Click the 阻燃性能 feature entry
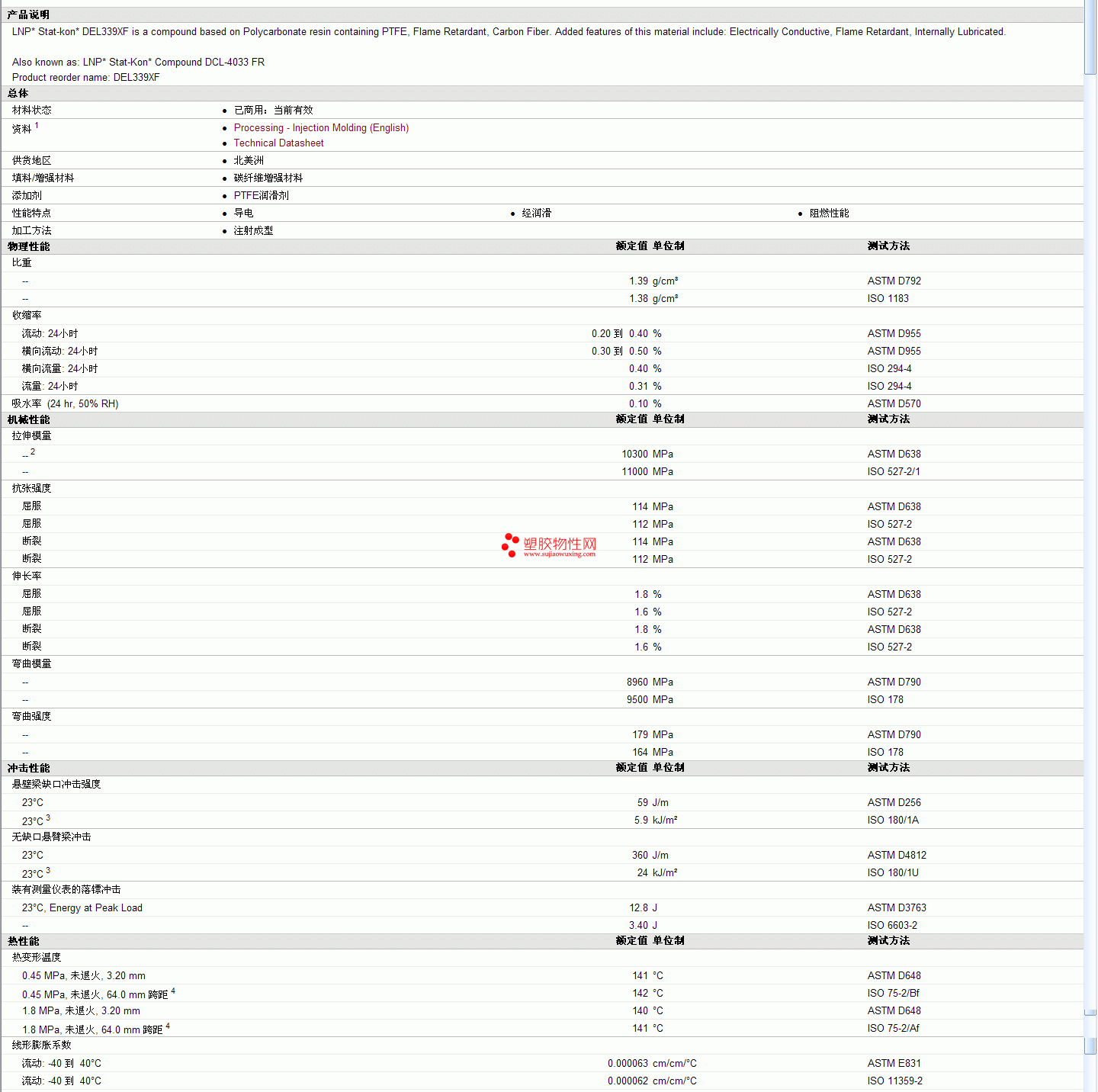This screenshot has width=1098, height=1092. [830, 214]
